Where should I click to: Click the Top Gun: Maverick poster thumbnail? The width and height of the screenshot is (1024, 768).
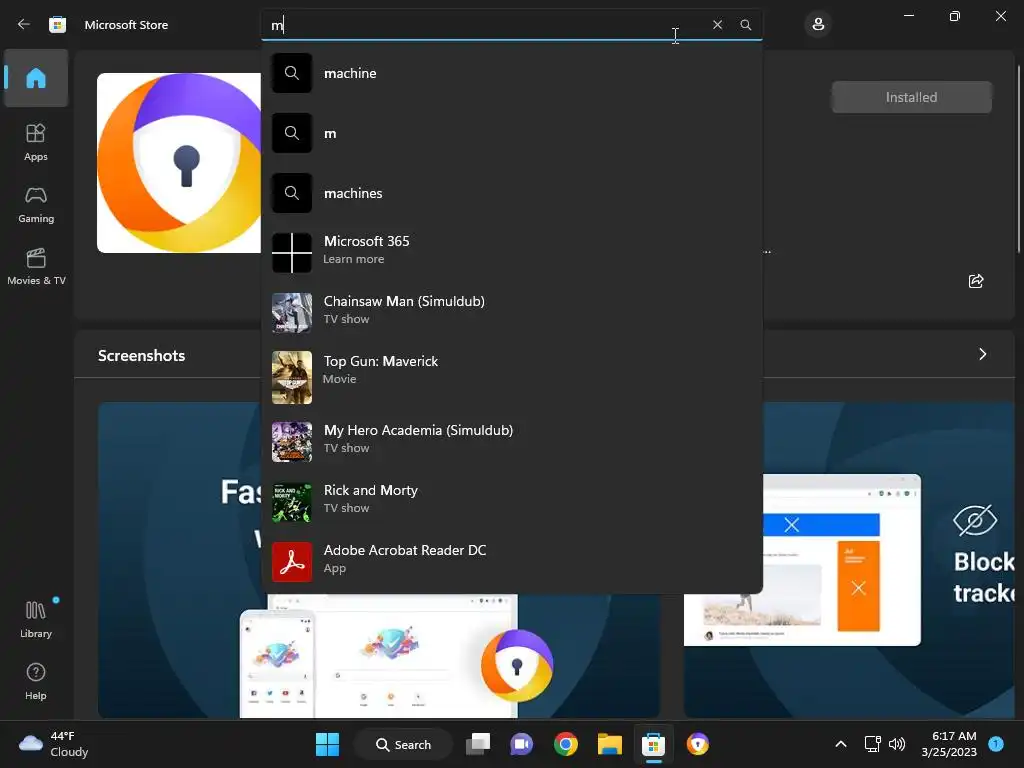click(x=292, y=377)
